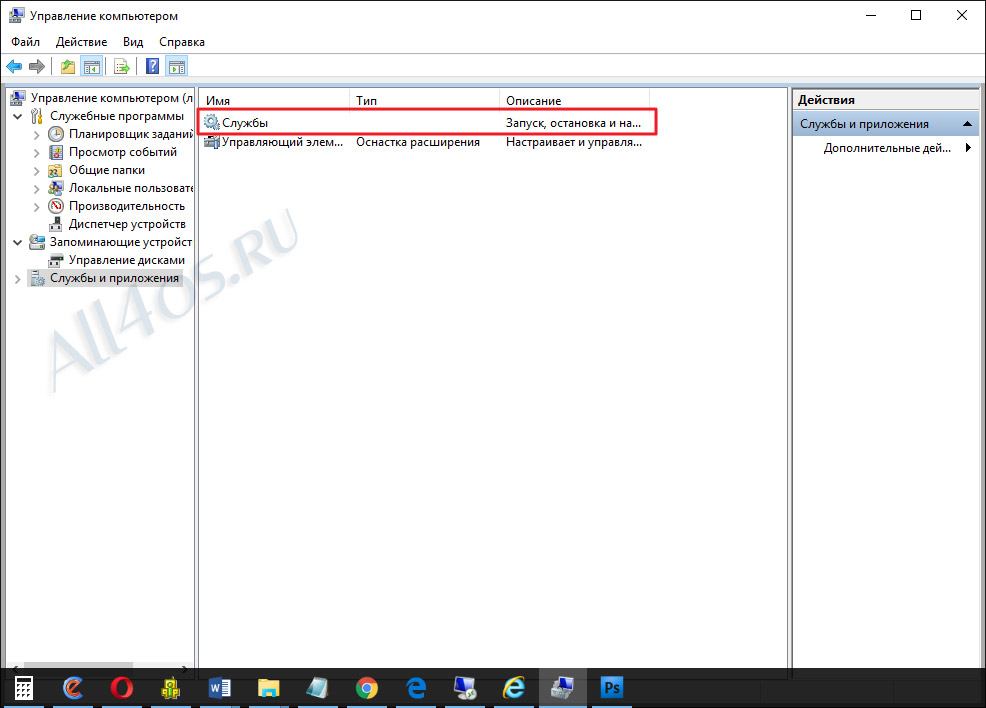Launch Opera from the taskbar
This screenshot has height=708, width=986.
point(121,688)
